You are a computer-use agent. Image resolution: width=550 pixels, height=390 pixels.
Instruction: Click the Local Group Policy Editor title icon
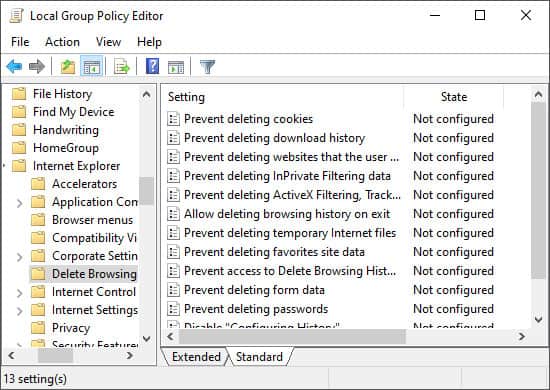pyautogui.click(x=16, y=16)
